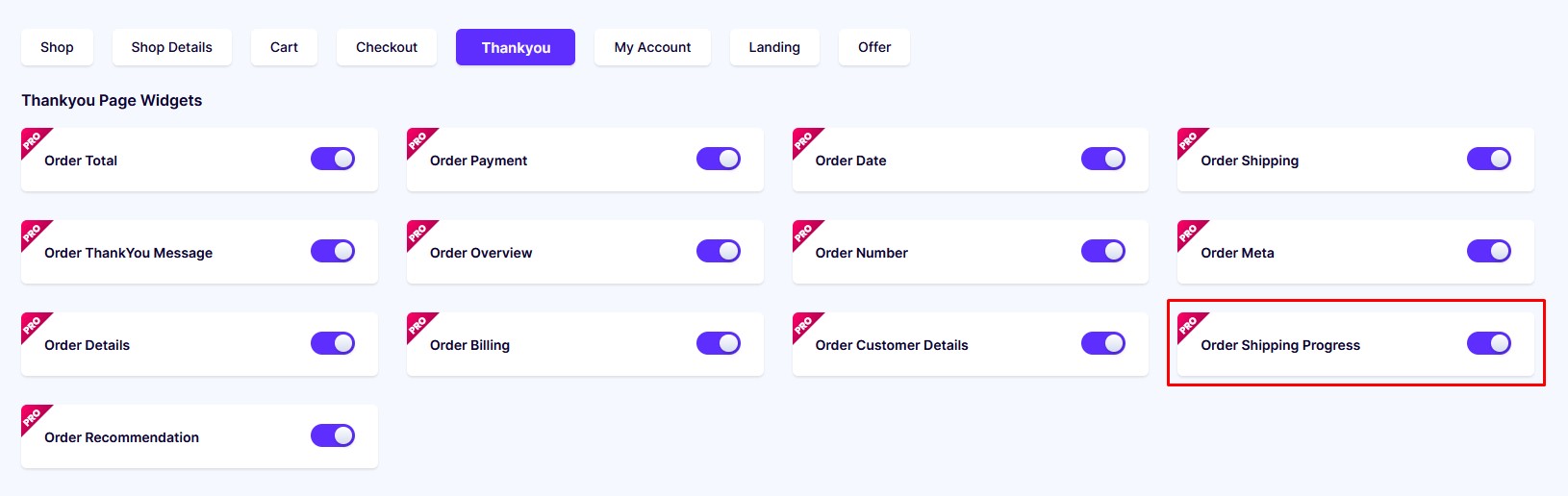Open the Landing tab
Viewport: 1568px width, 496px height.
(774, 47)
